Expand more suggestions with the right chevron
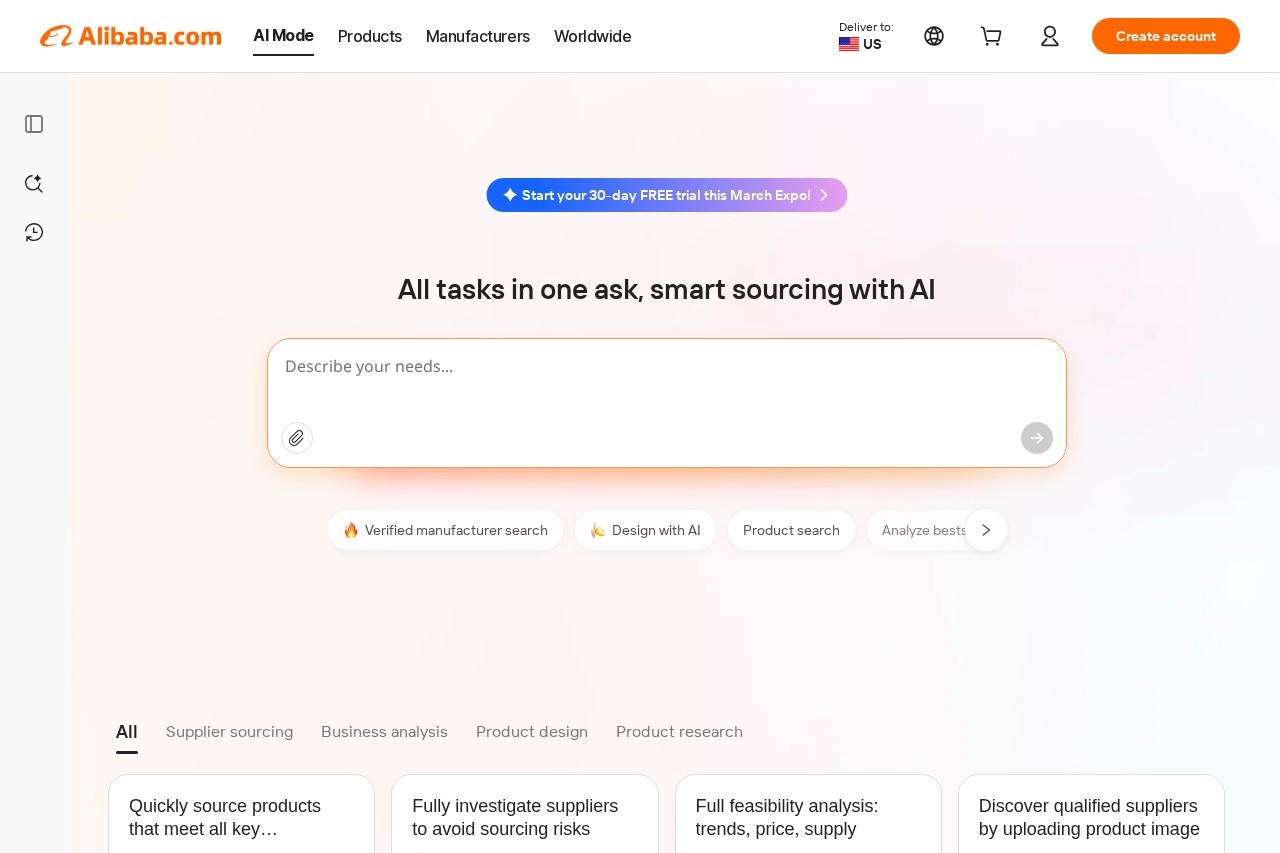The image size is (1280, 853). click(x=985, y=530)
